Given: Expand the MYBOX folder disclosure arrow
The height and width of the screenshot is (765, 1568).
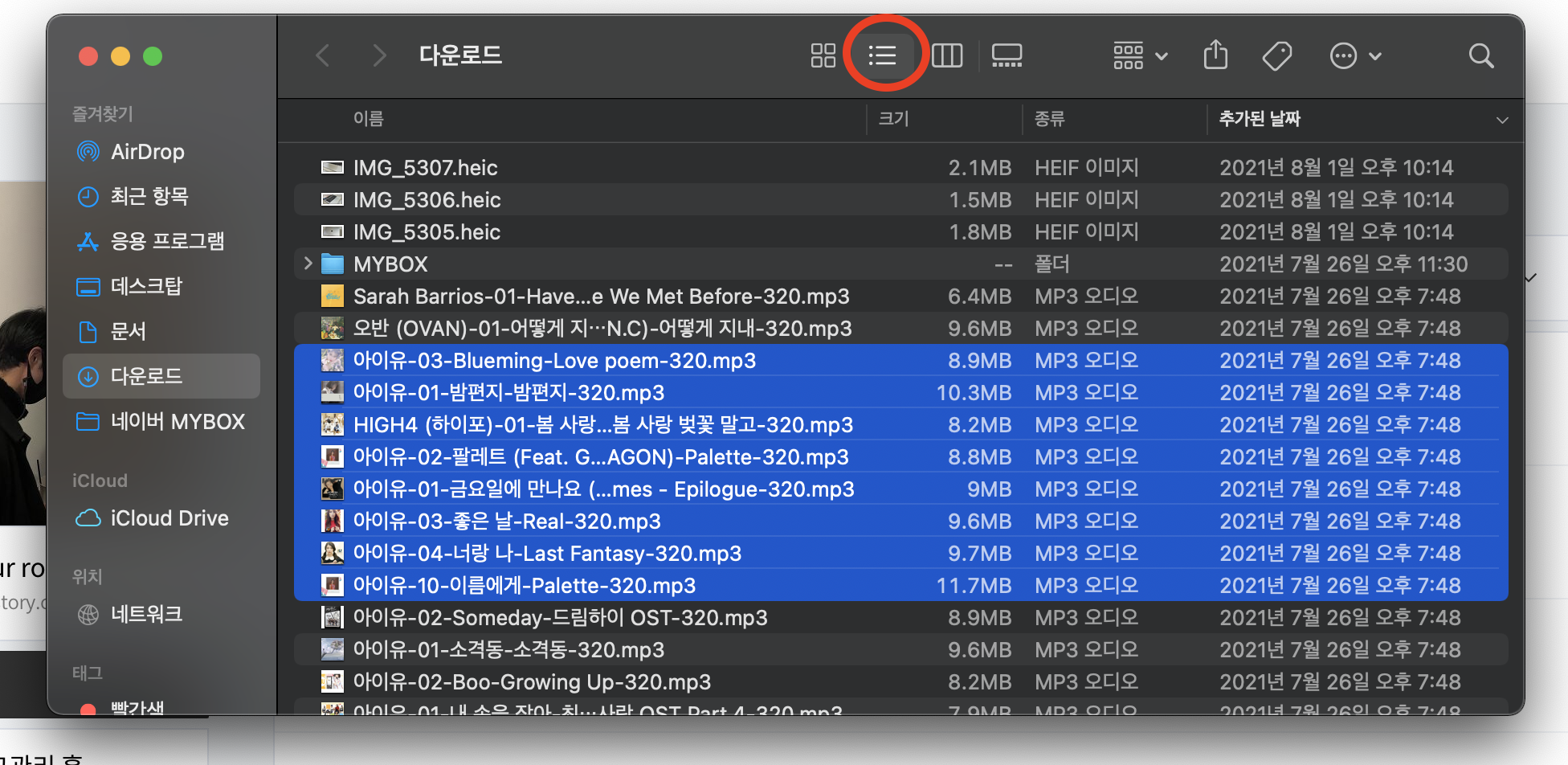Looking at the screenshot, I should tap(308, 263).
